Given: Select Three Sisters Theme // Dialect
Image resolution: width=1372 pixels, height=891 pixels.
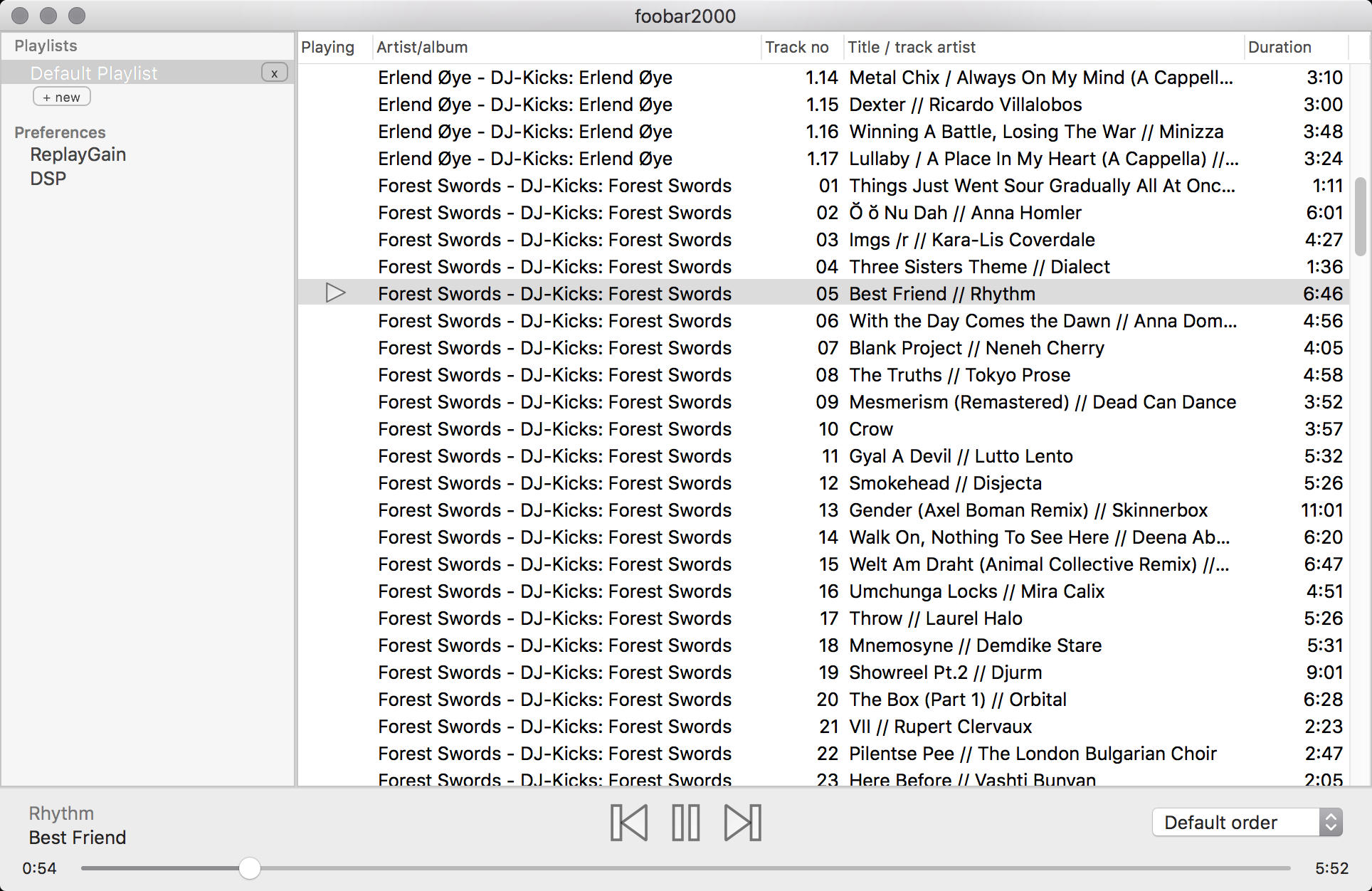Looking at the screenshot, I should pyautogui.click(x=823, y=266).
